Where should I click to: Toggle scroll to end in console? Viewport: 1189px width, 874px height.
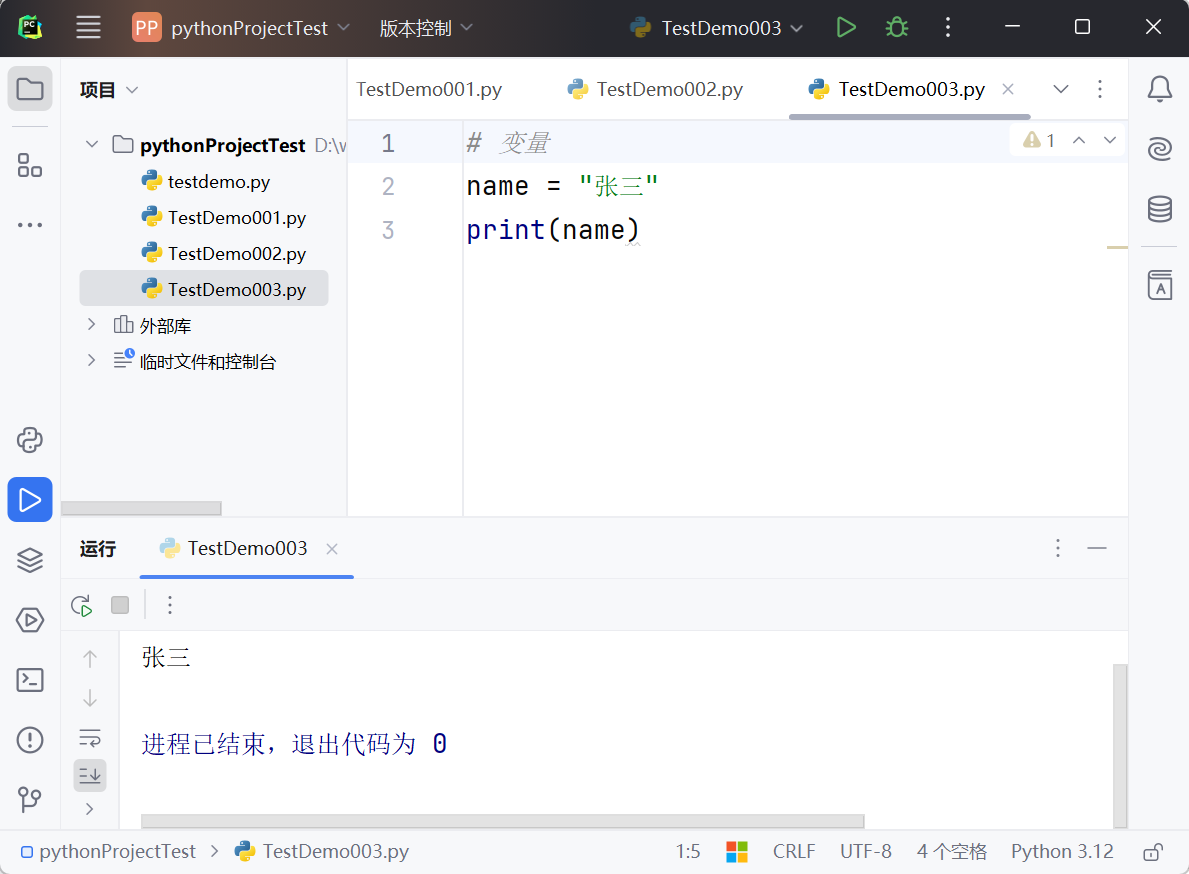point(89,775)
